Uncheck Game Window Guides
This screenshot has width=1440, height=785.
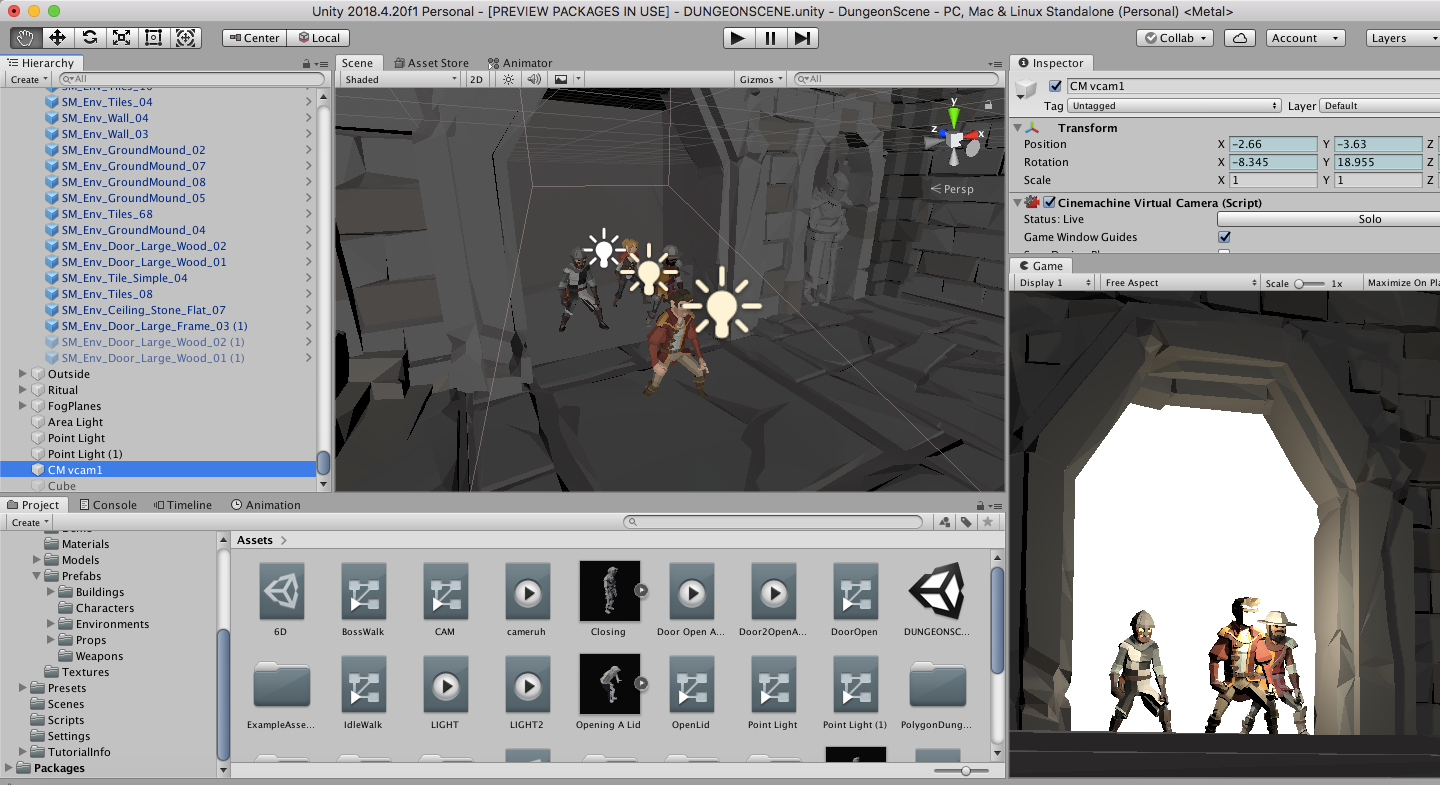point(1224,237)
